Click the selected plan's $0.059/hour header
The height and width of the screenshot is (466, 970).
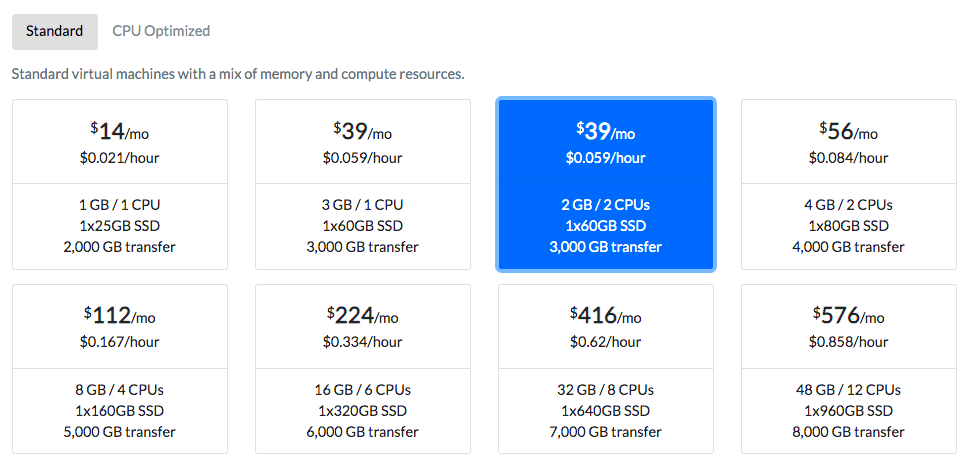click(606, 142)
